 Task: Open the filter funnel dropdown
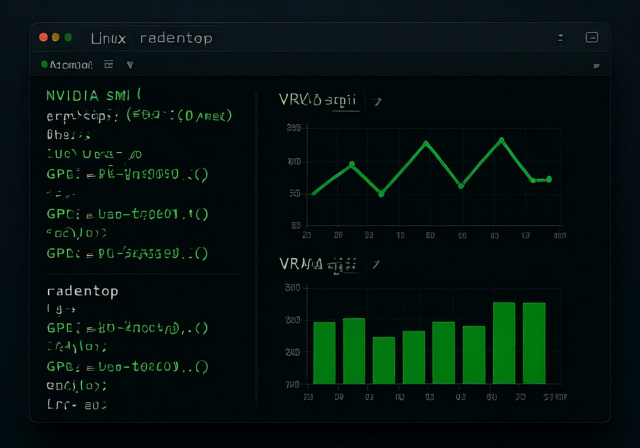(x=130, y=65)
